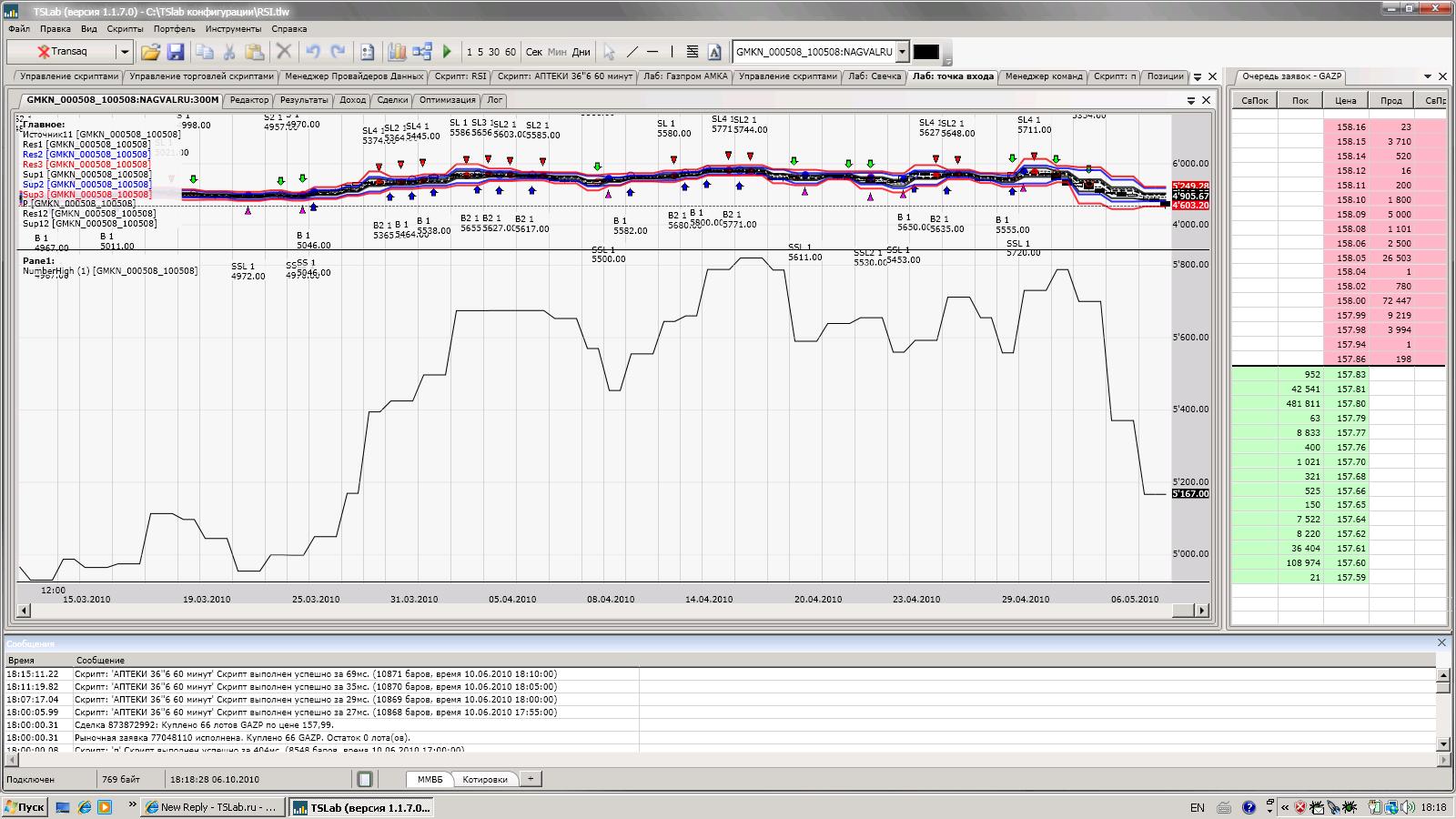Open the Инструменты menu
The height and width of the screenshot is (819, 1456).
pyautogui.click(x=233, y=29)
